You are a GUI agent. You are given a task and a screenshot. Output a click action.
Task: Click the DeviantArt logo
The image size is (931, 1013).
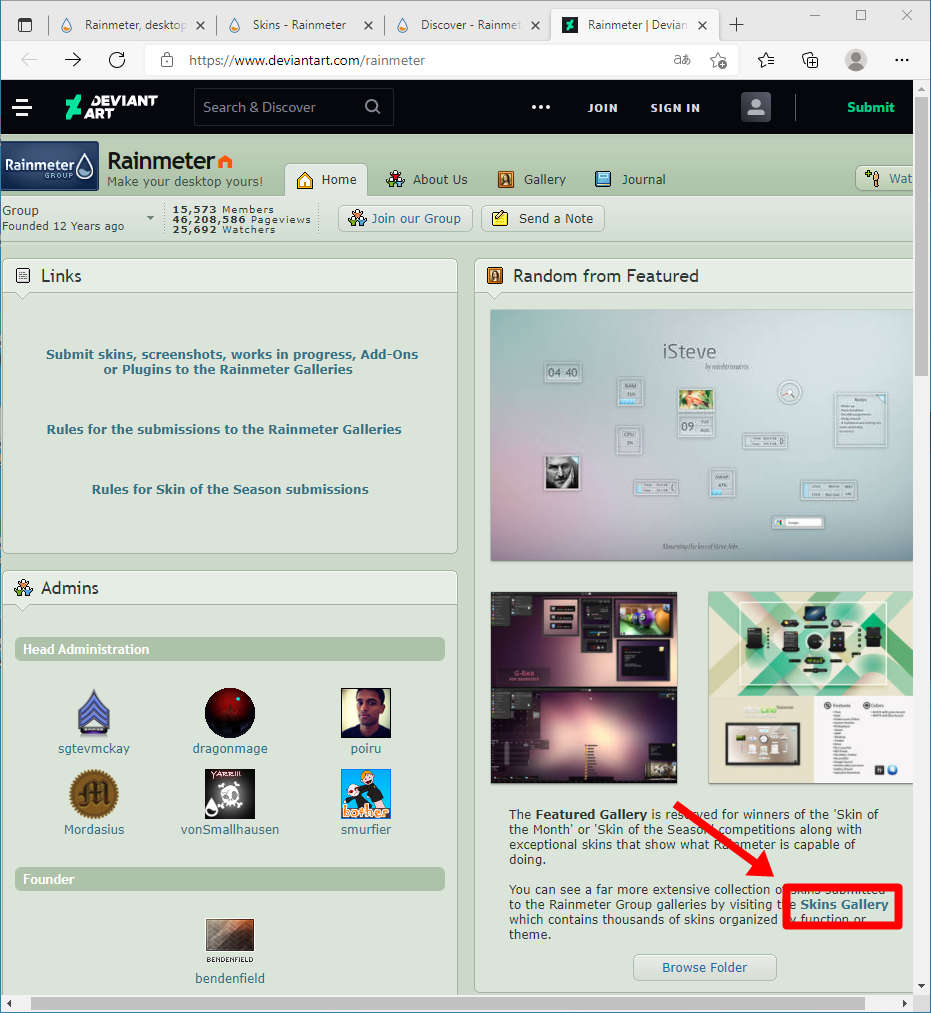(x=111, y=107)
